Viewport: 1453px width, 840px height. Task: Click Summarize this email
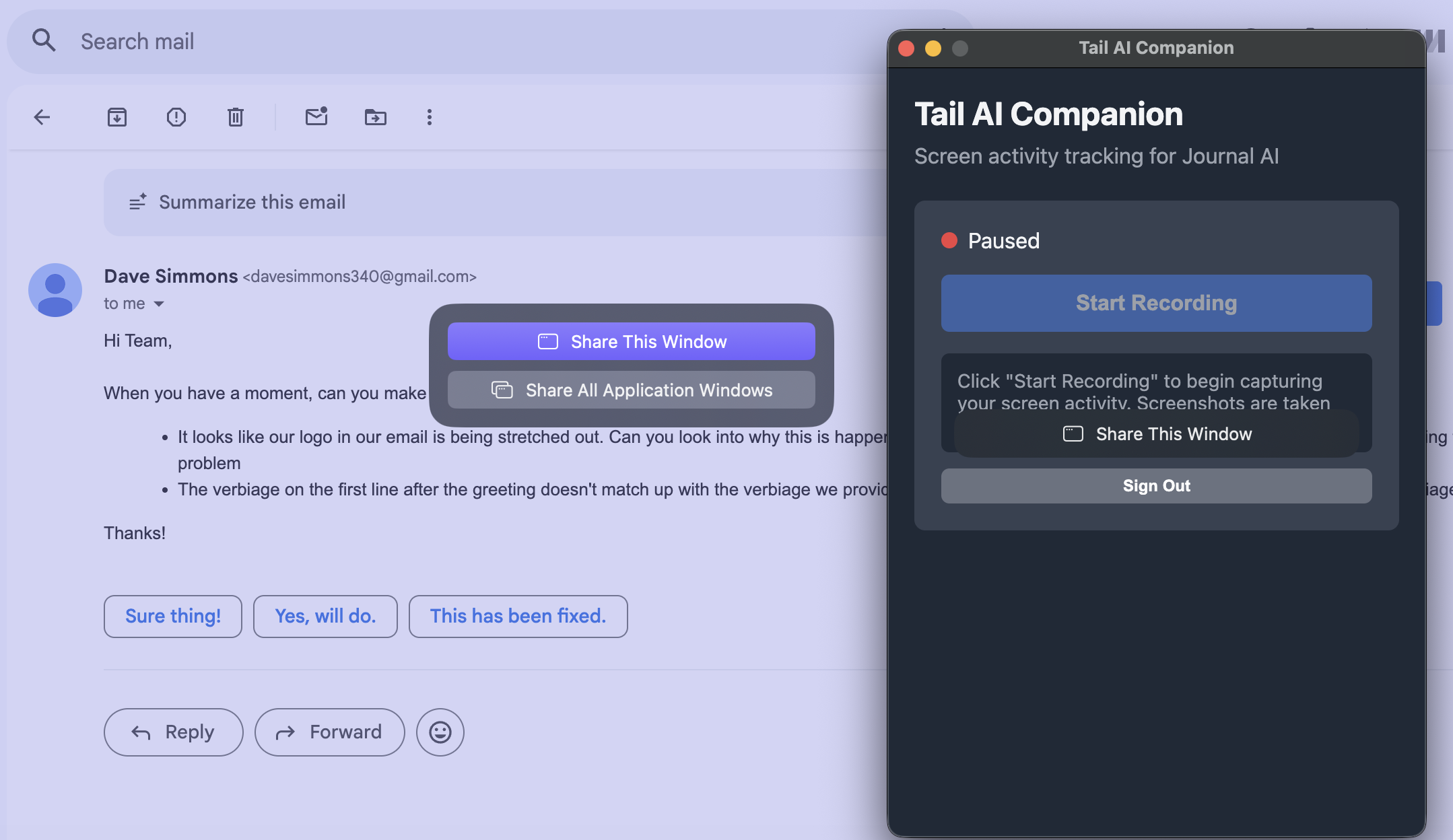[252, 202]
